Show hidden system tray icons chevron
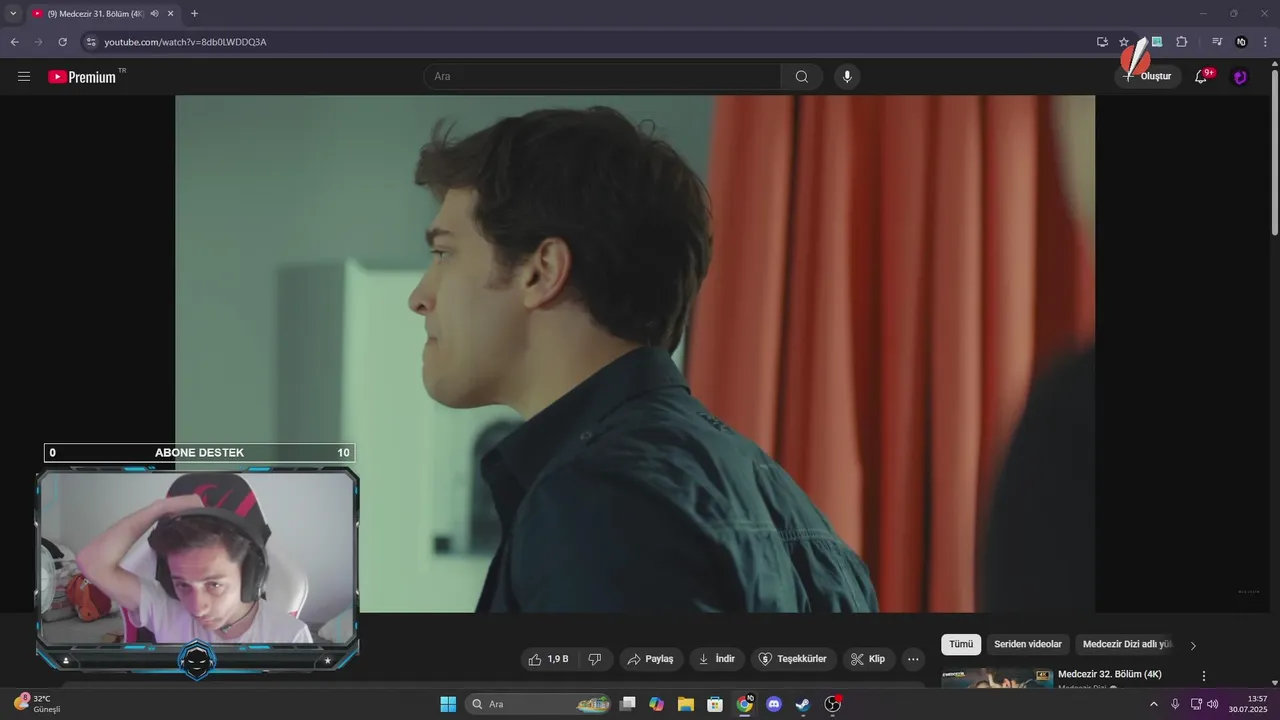Image resolution: width=1280 pixels, height=720 pixels. click(x=1153, y=704)
